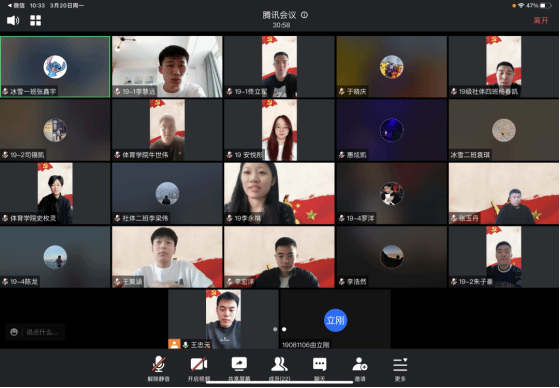Open the chat icon

coord(319,368)
